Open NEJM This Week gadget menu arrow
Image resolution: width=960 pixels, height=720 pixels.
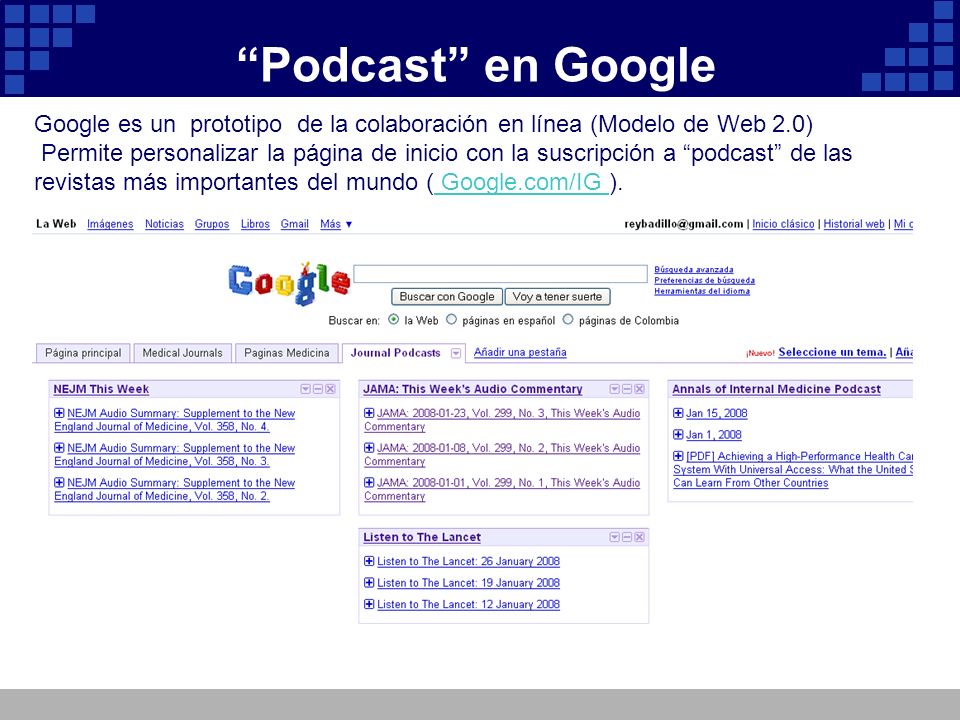pos(306,389)
